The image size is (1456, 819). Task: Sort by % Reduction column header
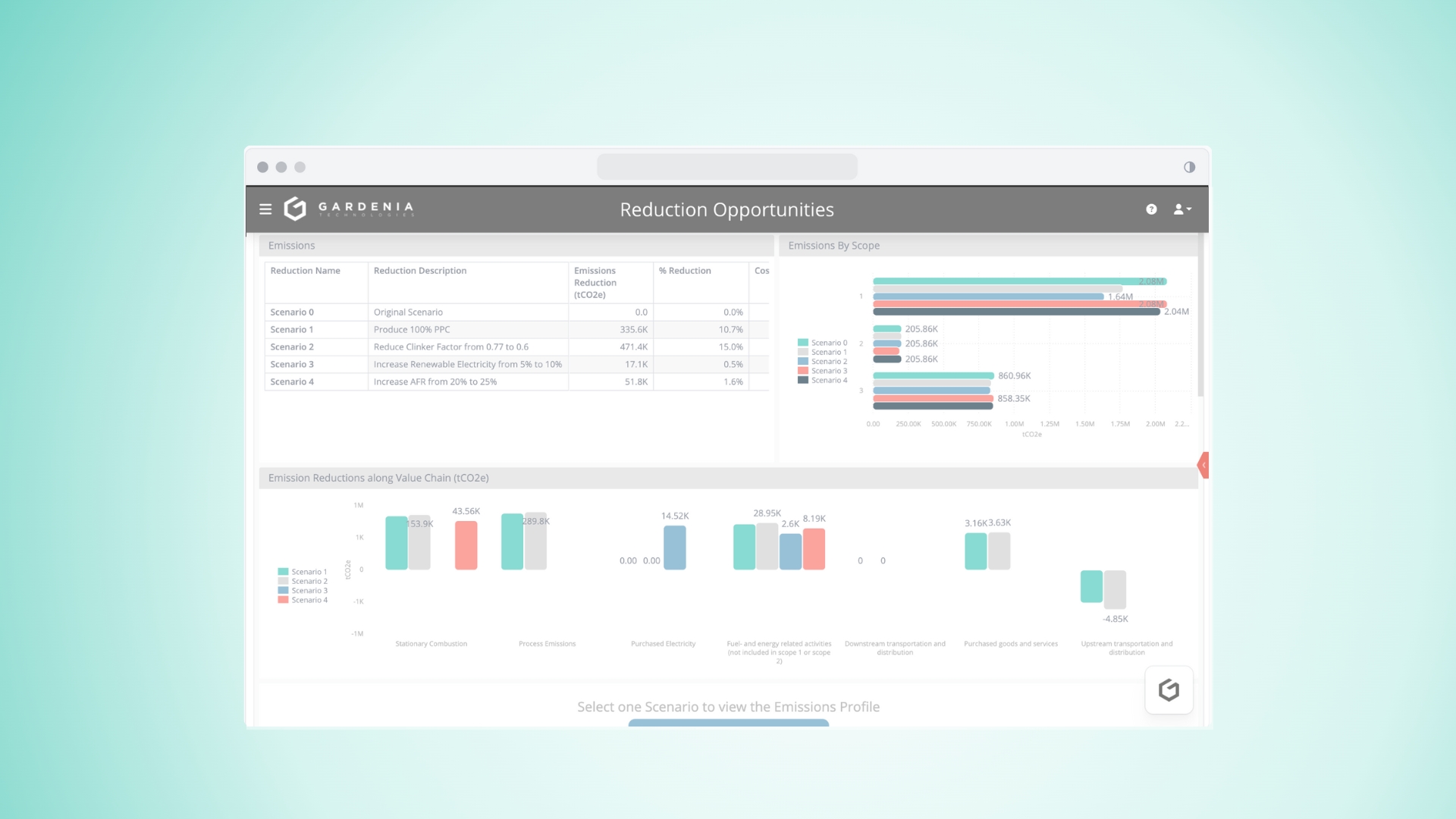coord(701,283)
